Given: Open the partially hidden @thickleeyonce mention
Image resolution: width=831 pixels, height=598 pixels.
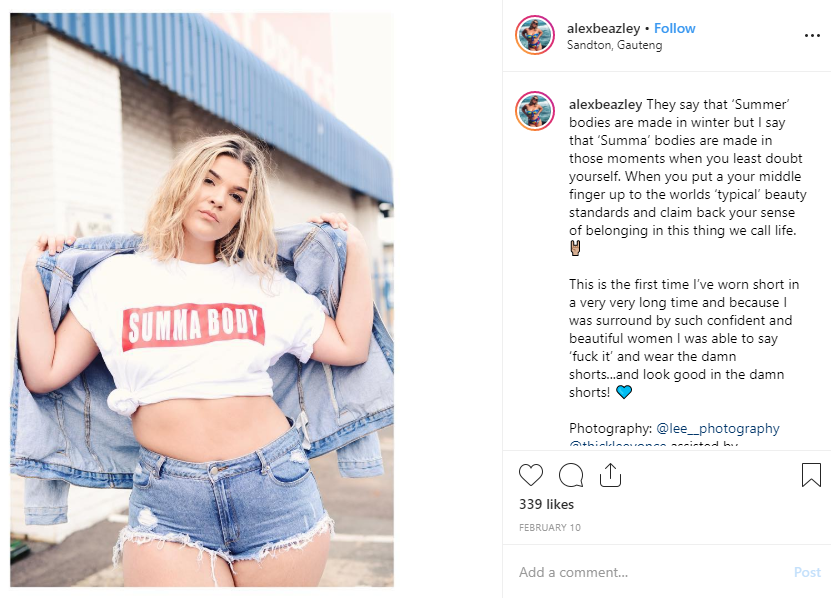Looking at the screenshot, I should 617,443.
